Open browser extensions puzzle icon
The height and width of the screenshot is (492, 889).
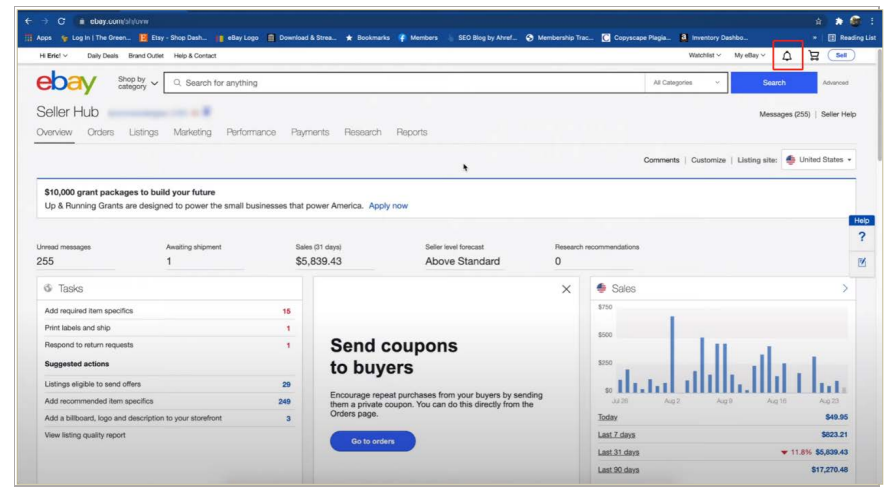click(x=839, y=21)
